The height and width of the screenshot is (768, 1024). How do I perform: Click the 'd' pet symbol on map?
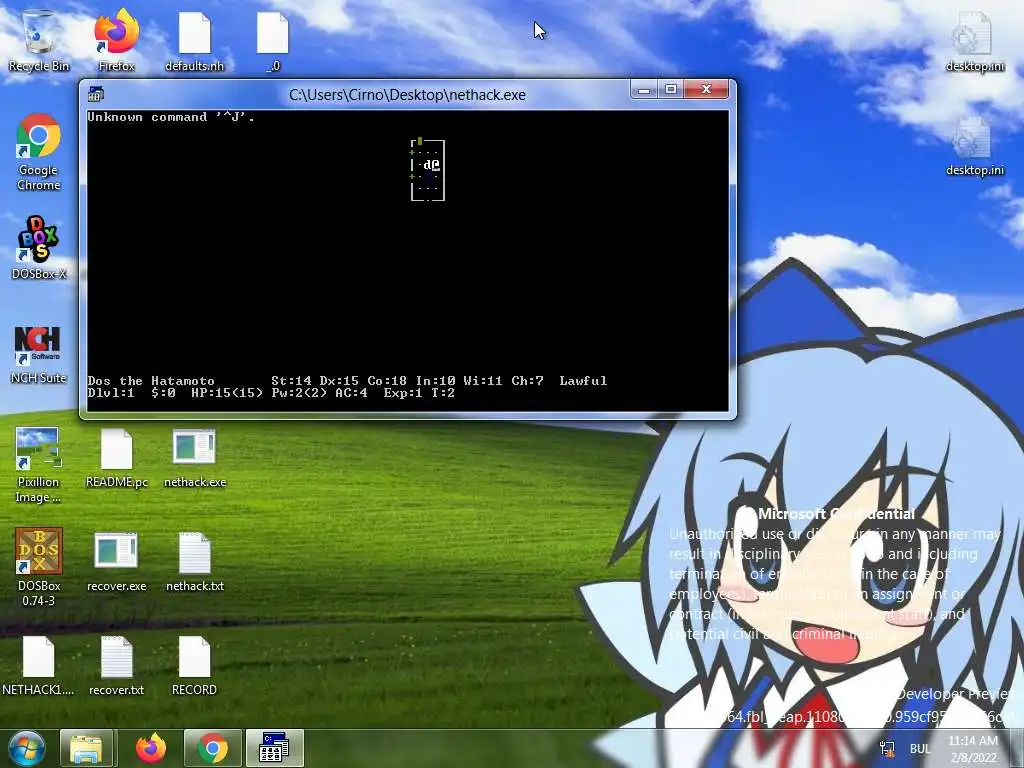[x=427, y=165]
